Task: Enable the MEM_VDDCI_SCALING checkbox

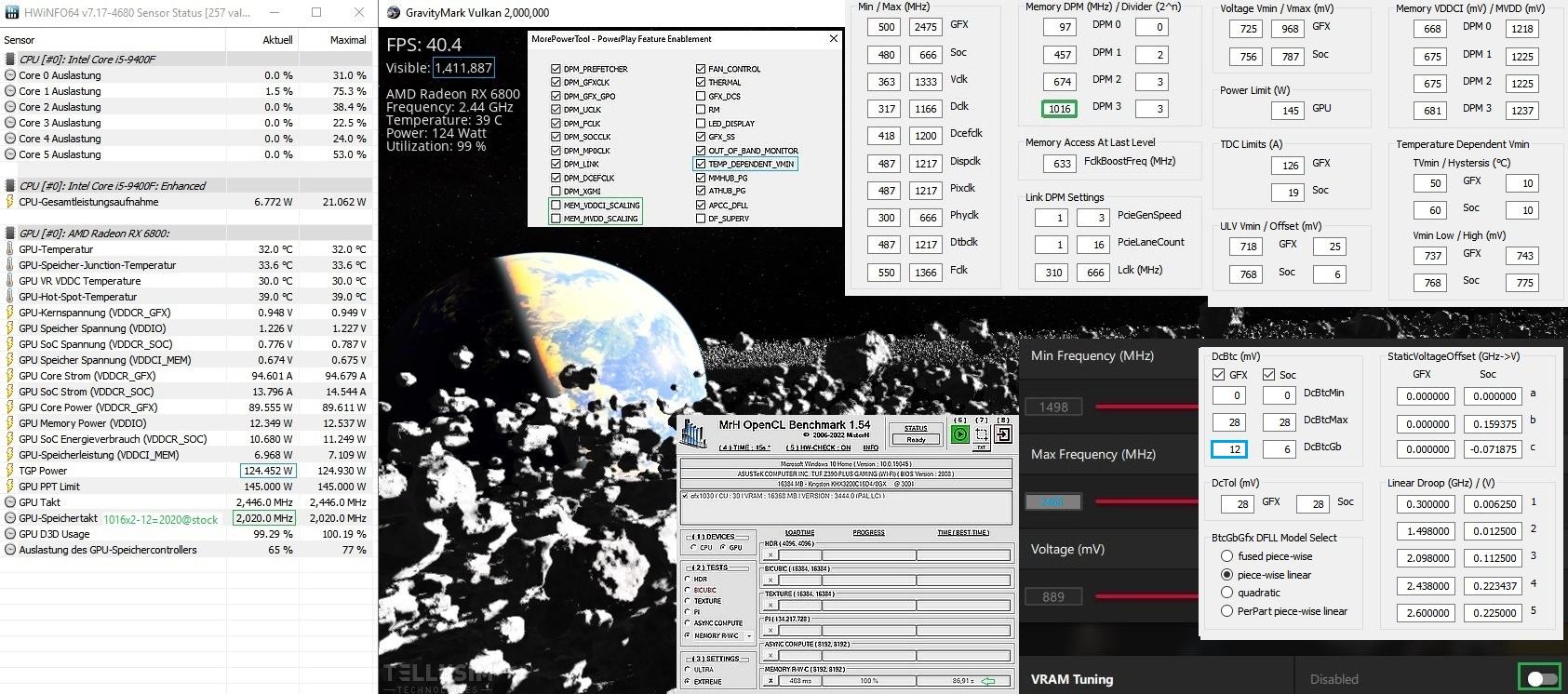Action: 556,206
